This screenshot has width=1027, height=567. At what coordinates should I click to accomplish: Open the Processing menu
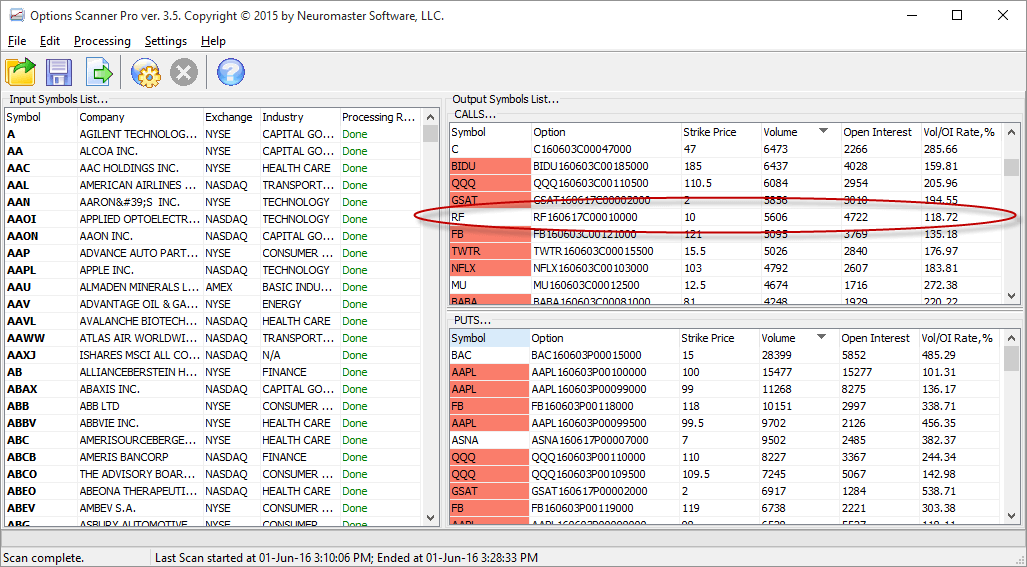point(102,41)
